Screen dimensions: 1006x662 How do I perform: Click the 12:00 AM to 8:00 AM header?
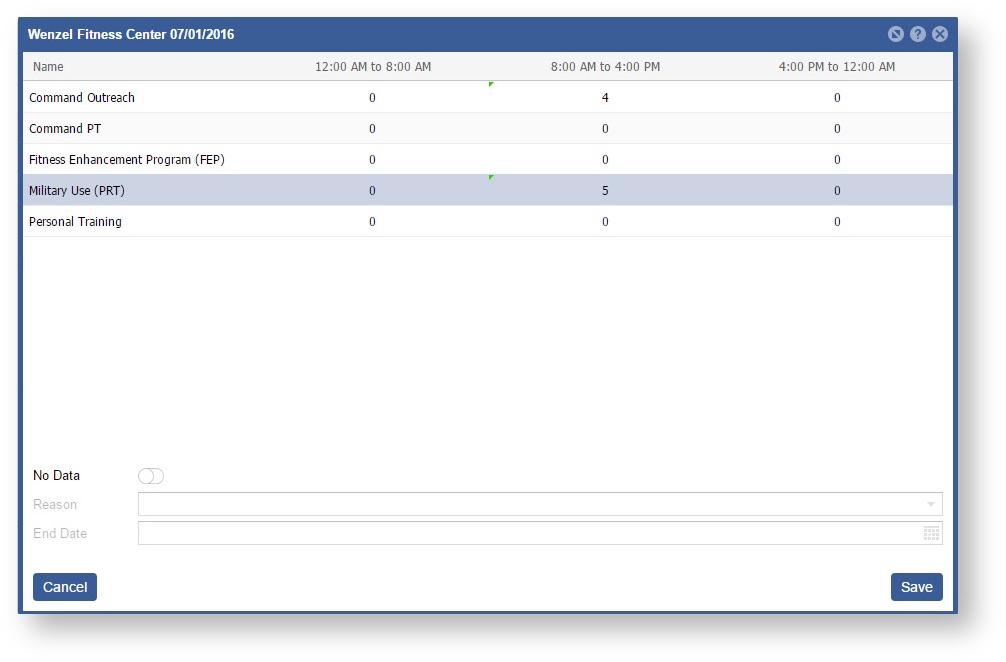[373, 67]
